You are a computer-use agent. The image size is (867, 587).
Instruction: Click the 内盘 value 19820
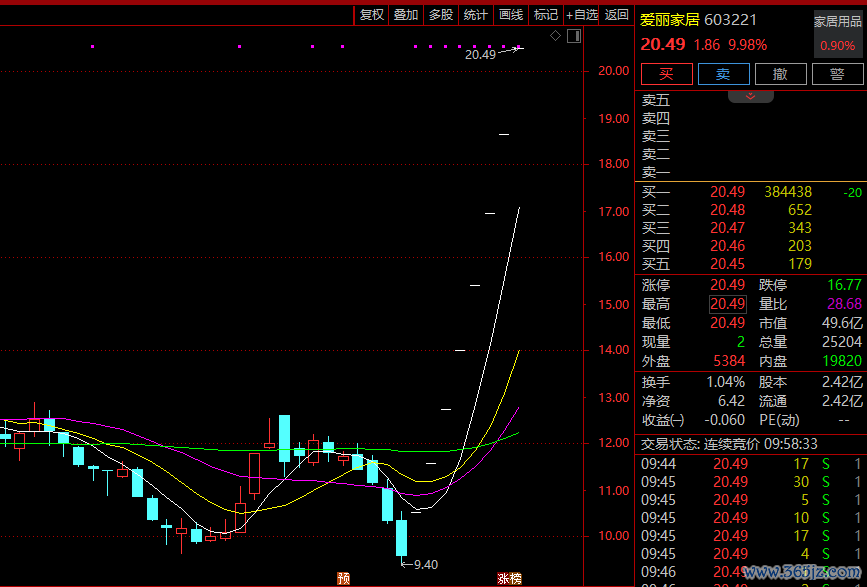842,361
